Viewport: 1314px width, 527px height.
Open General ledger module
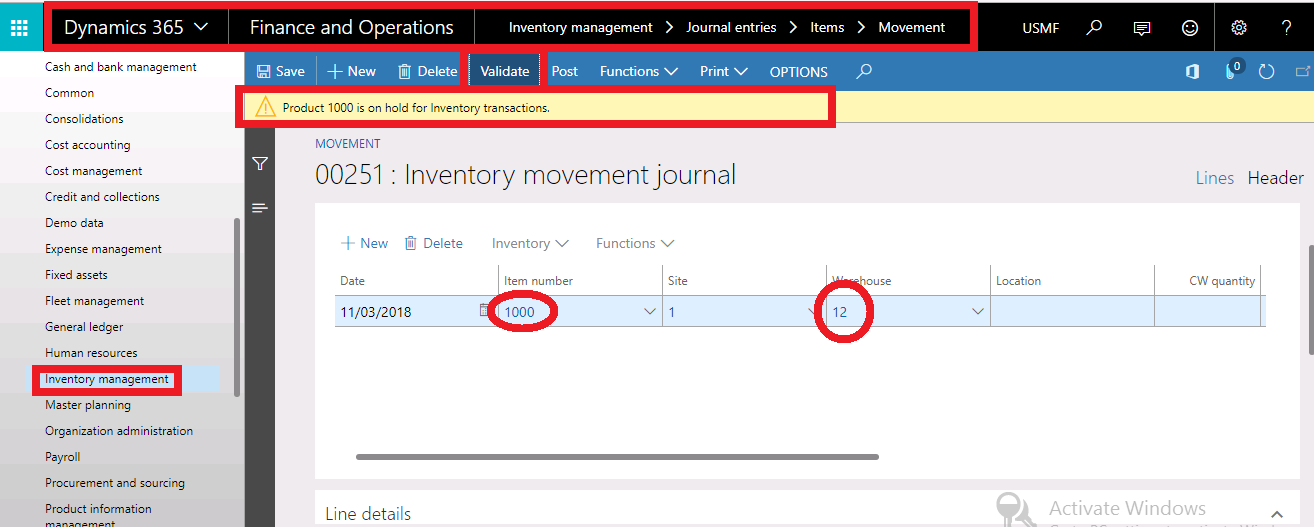pyautogui.click(x=84, y=327)
